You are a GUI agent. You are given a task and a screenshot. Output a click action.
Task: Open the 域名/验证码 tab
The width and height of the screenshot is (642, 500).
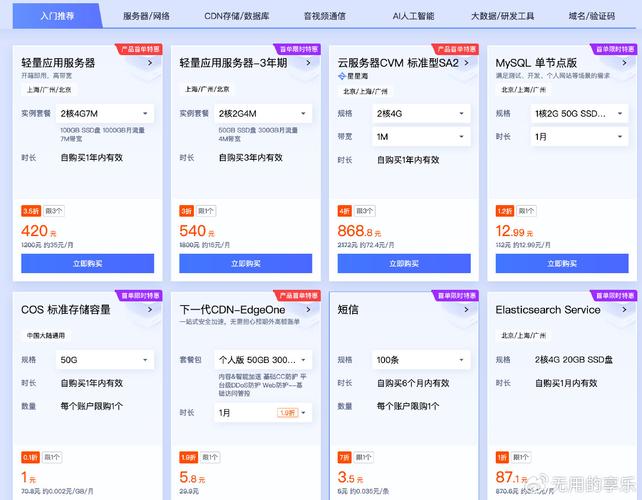(592, 16)
